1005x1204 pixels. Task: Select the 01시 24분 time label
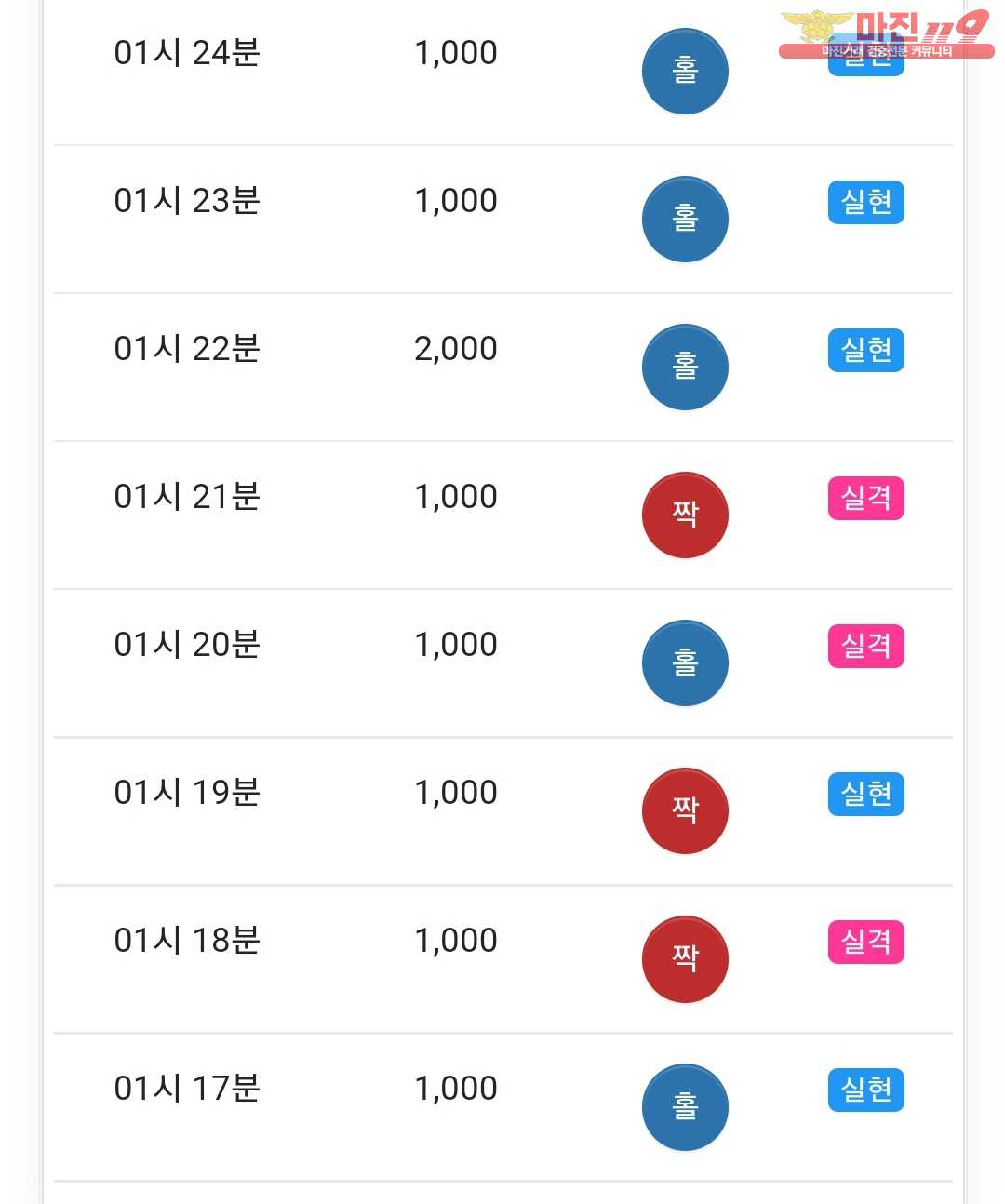pyautogui.click(x=187, y=53)
